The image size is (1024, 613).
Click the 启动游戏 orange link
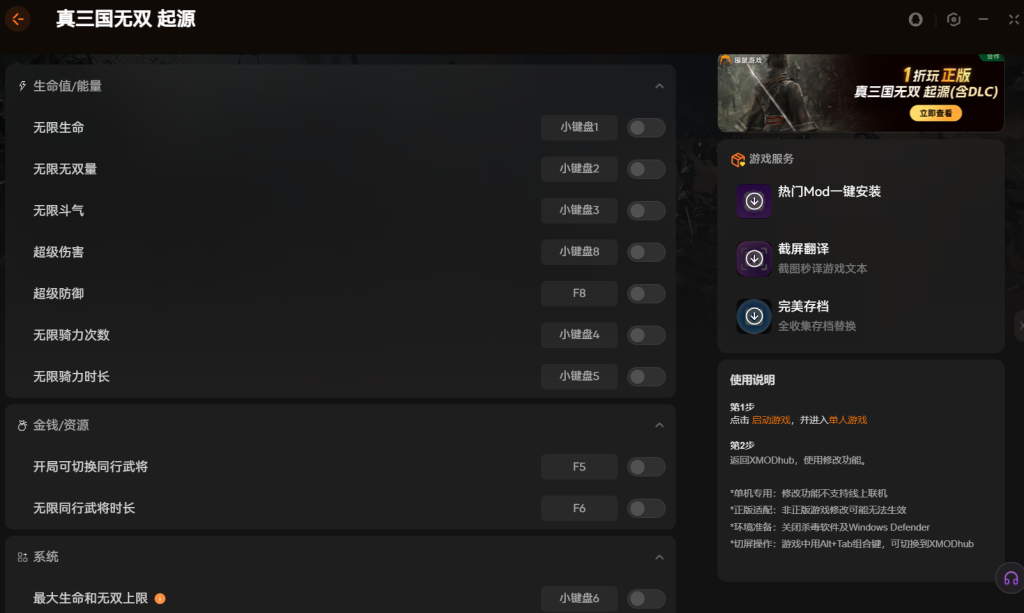(x=770, y=420)
